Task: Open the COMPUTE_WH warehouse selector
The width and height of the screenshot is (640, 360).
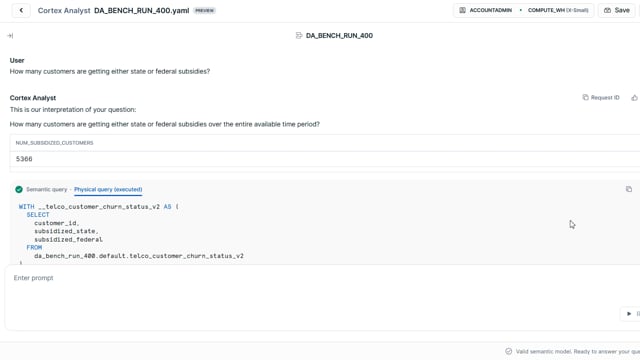Action: click(558, 10)
